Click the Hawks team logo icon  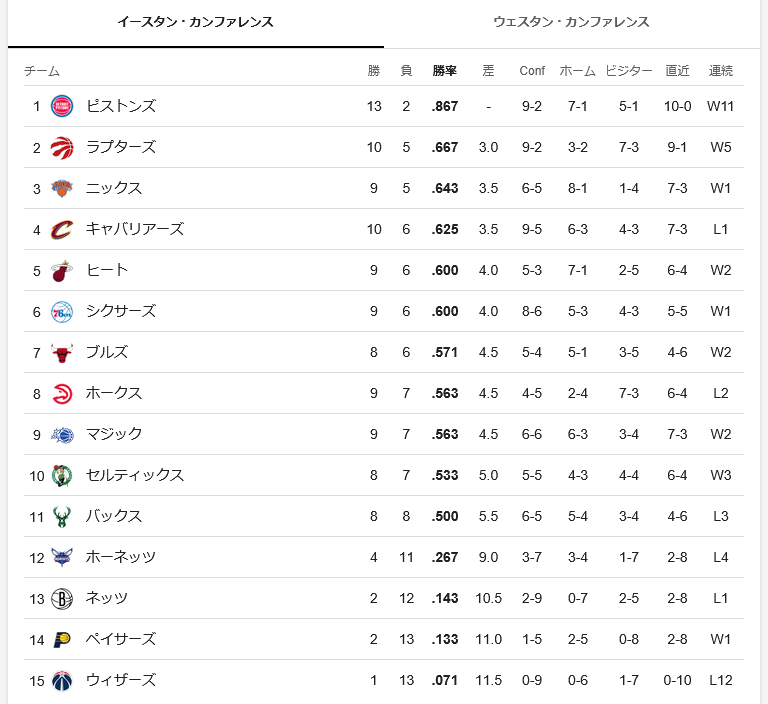click(62, 393)
